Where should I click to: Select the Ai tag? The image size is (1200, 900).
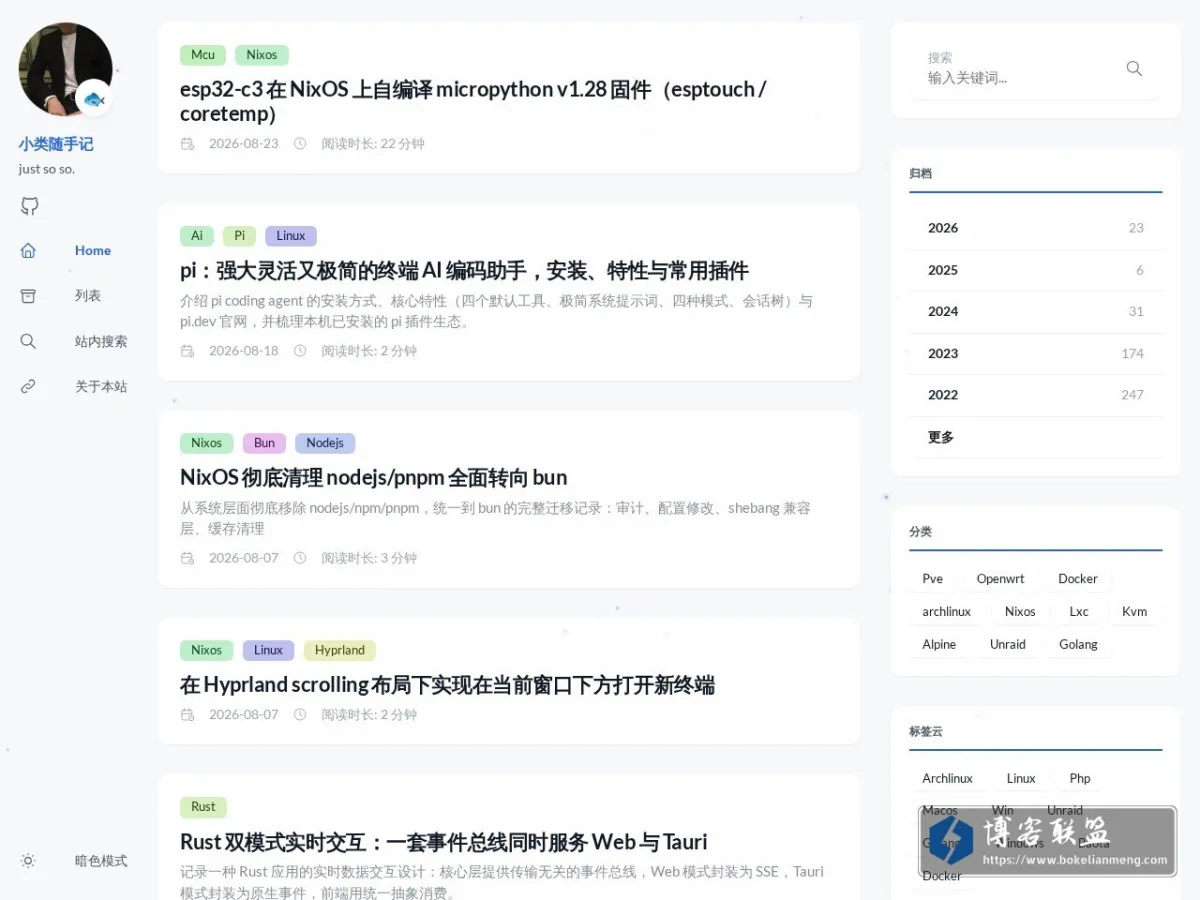click(x=197, y=236)
